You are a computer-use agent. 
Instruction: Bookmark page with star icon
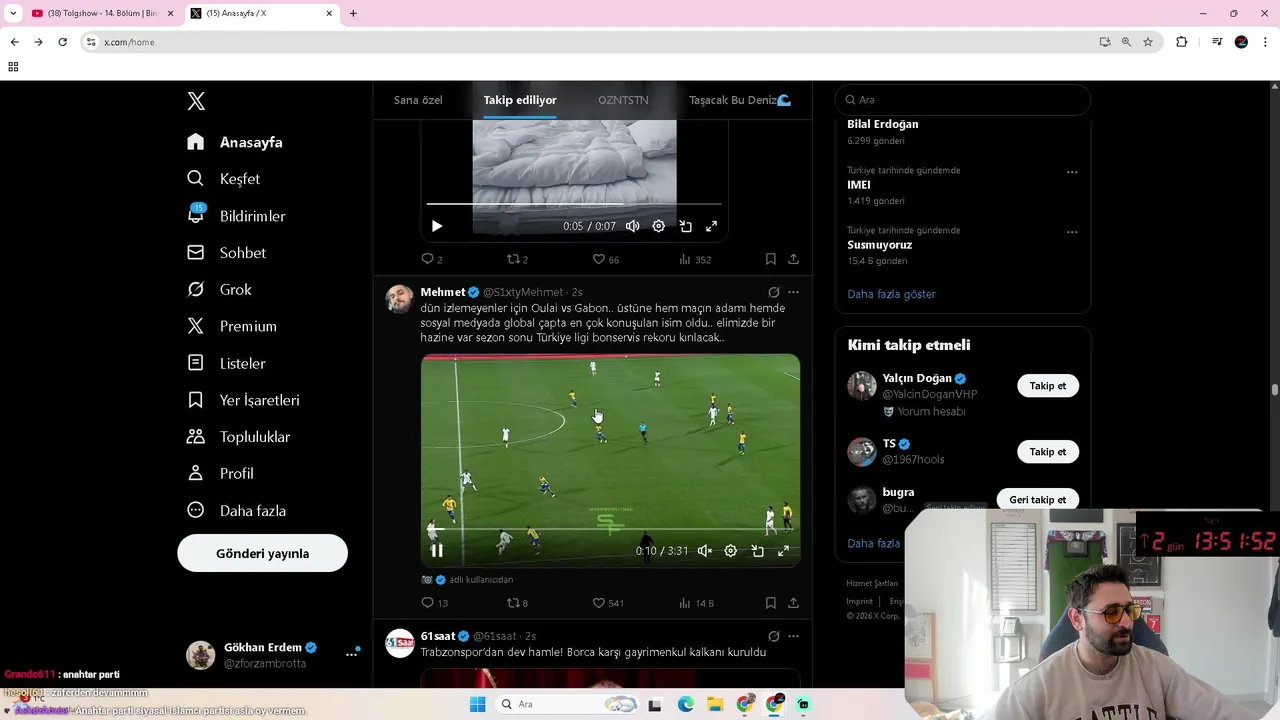[x=1148, y=42]
